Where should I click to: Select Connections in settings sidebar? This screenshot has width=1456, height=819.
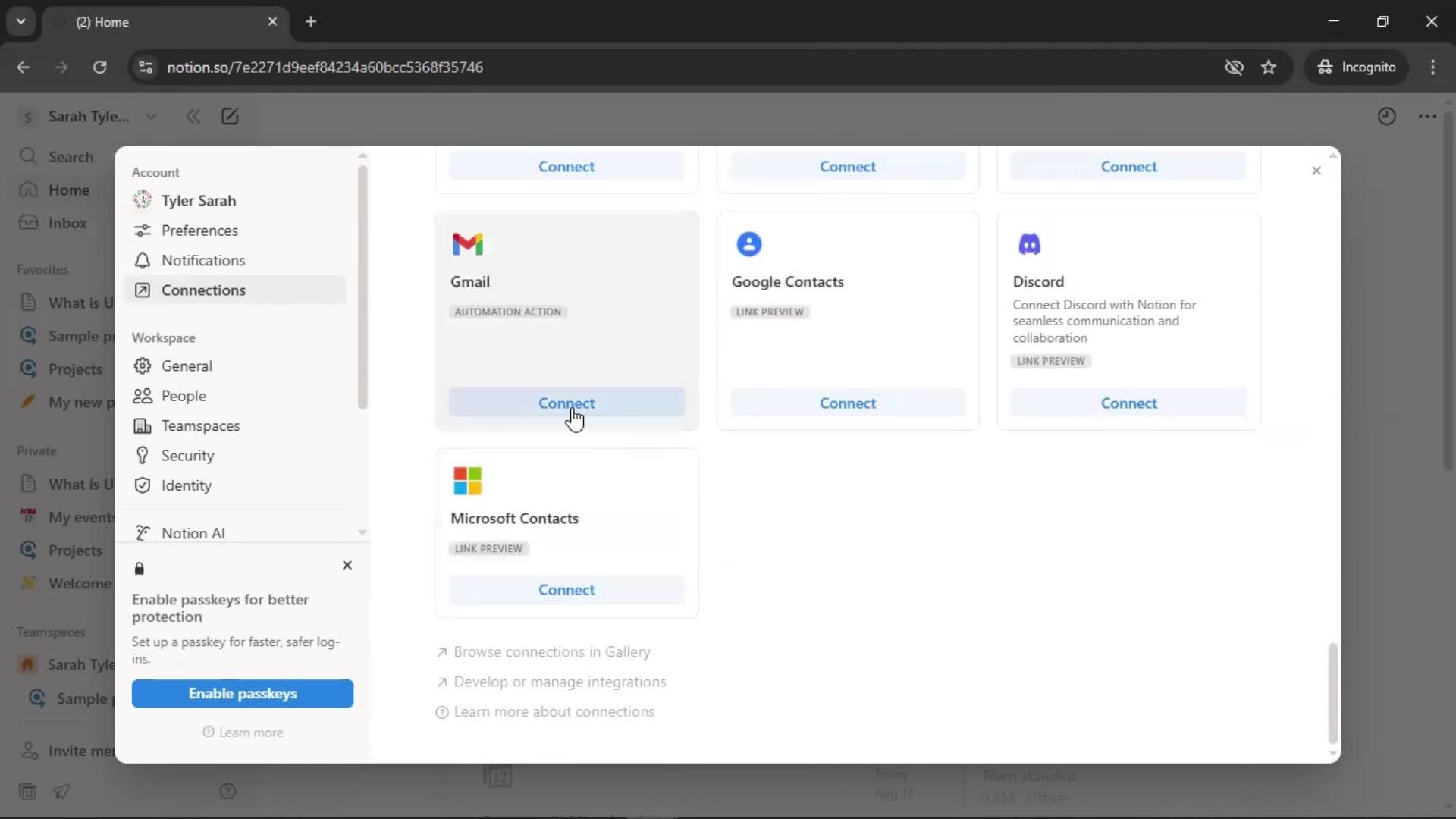235,290
